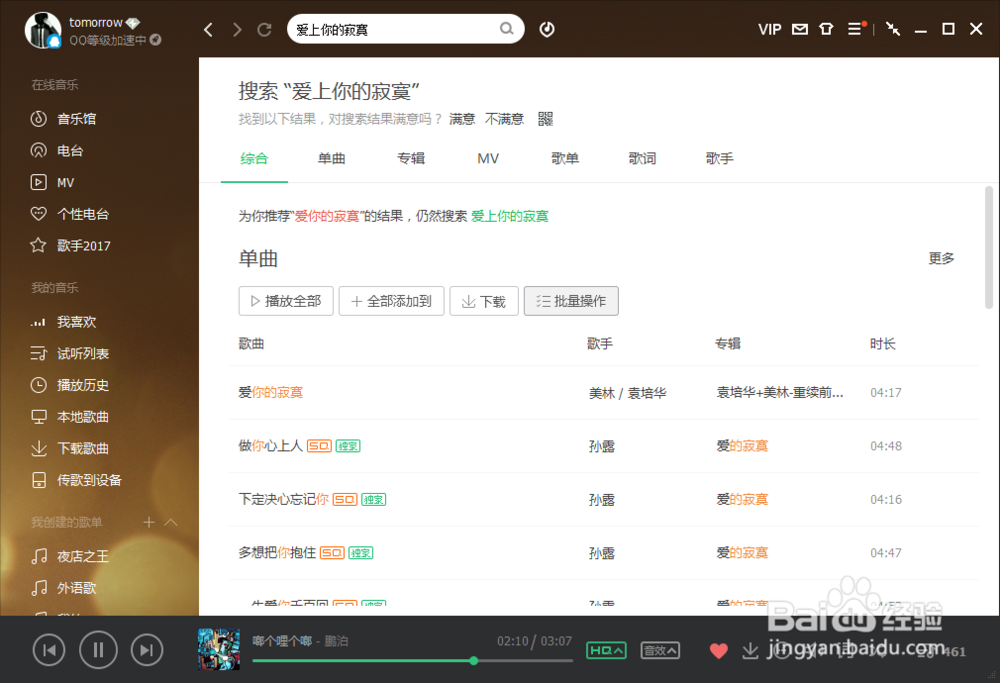Pause playback with the pause button

click(x=98, y=649)
